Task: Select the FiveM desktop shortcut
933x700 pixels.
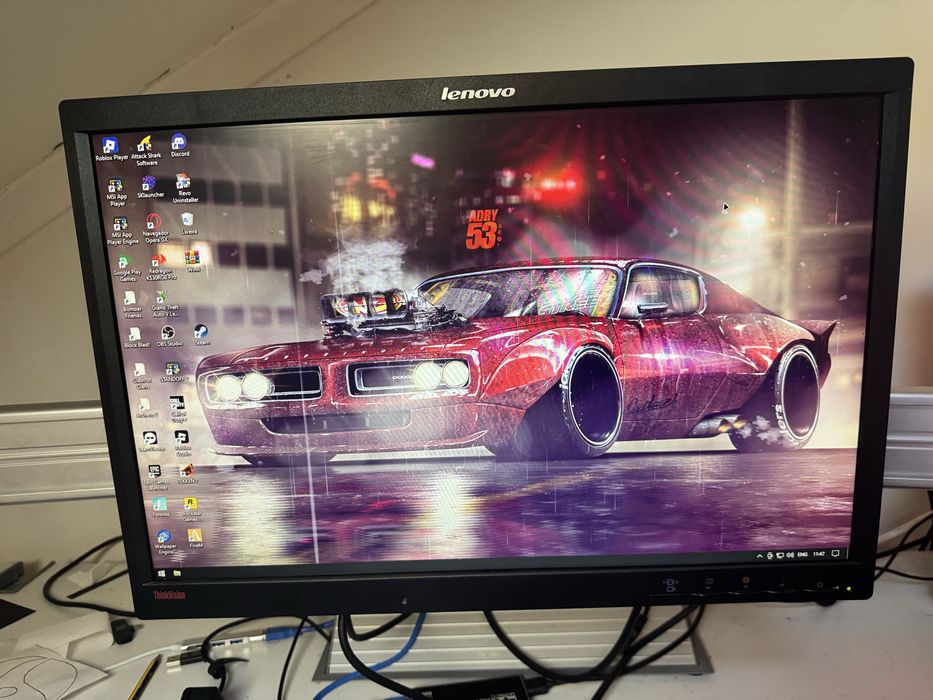Action: coord(195,538)
